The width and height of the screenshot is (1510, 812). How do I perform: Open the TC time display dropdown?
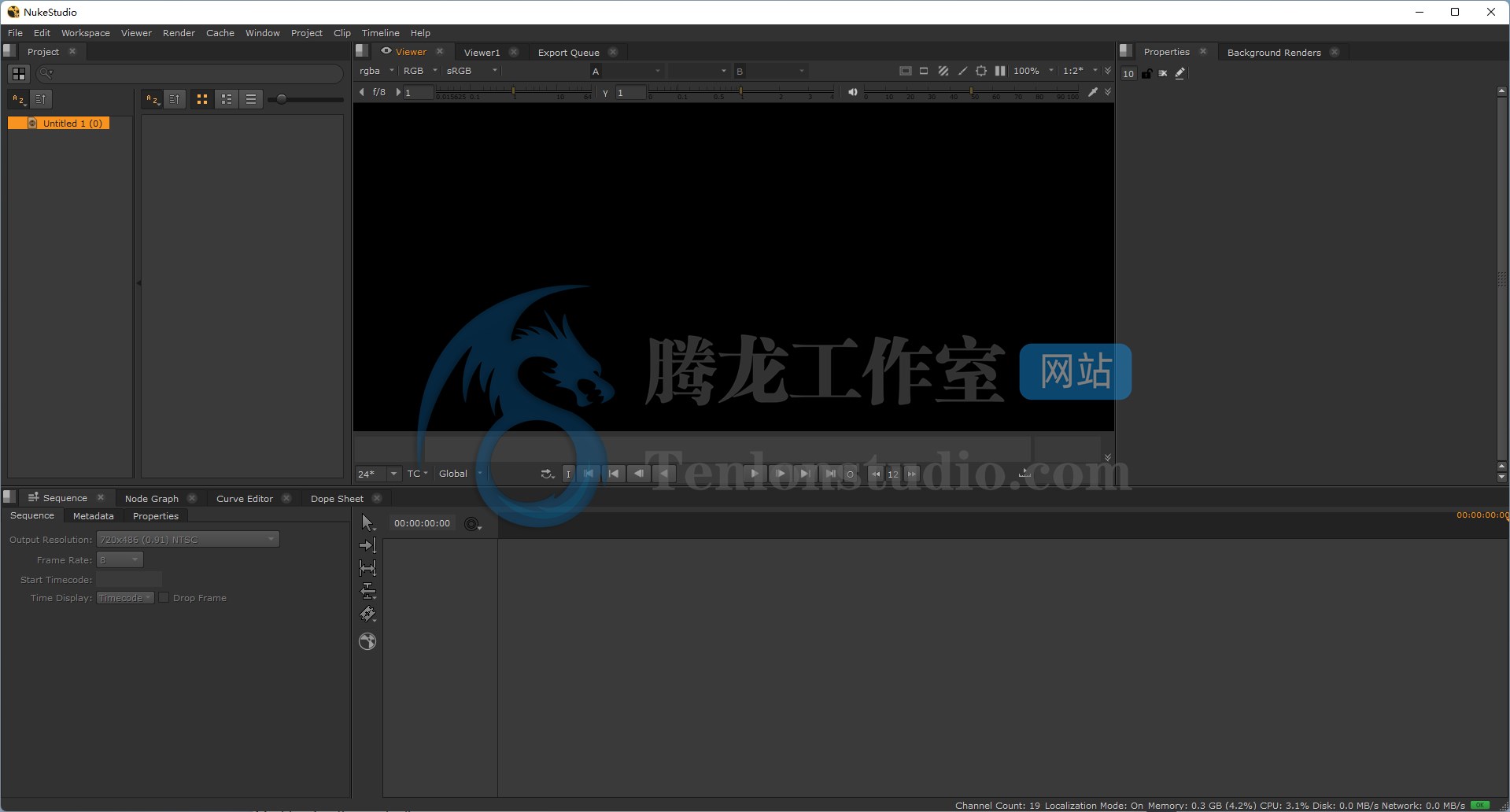[x=417, y=474]
